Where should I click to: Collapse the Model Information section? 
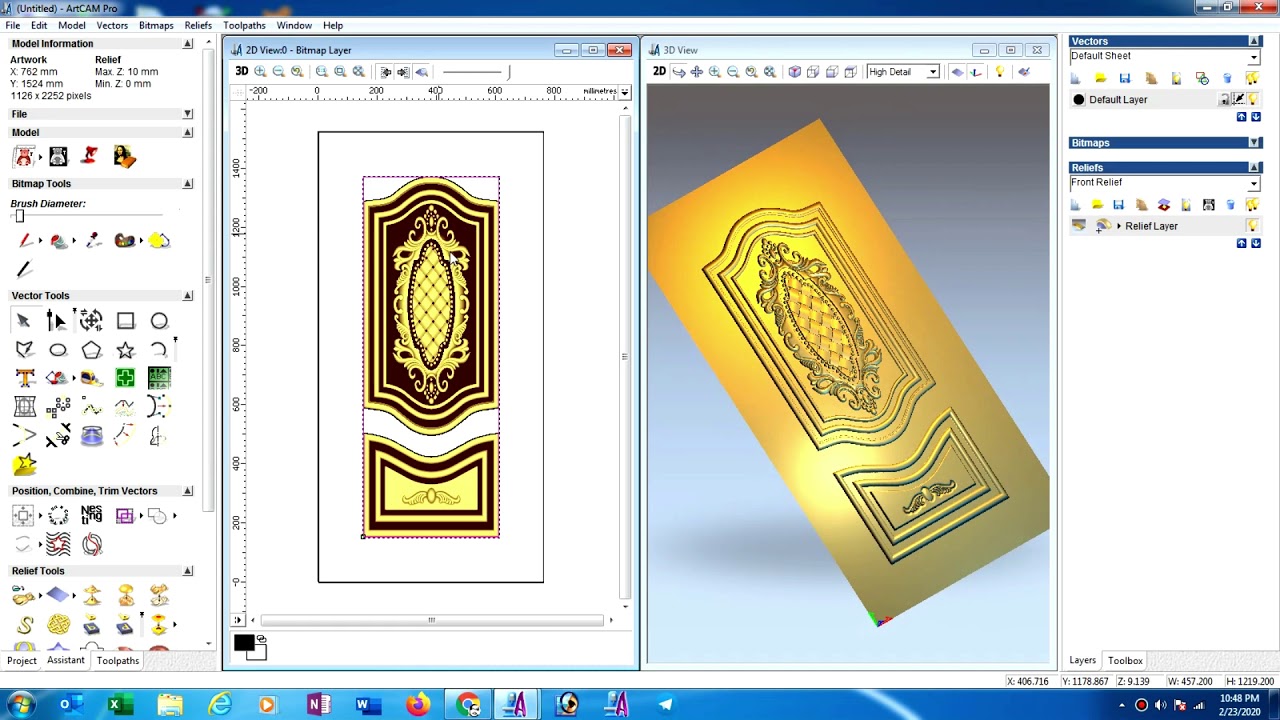pyautogui.click(x=187, y=44)
